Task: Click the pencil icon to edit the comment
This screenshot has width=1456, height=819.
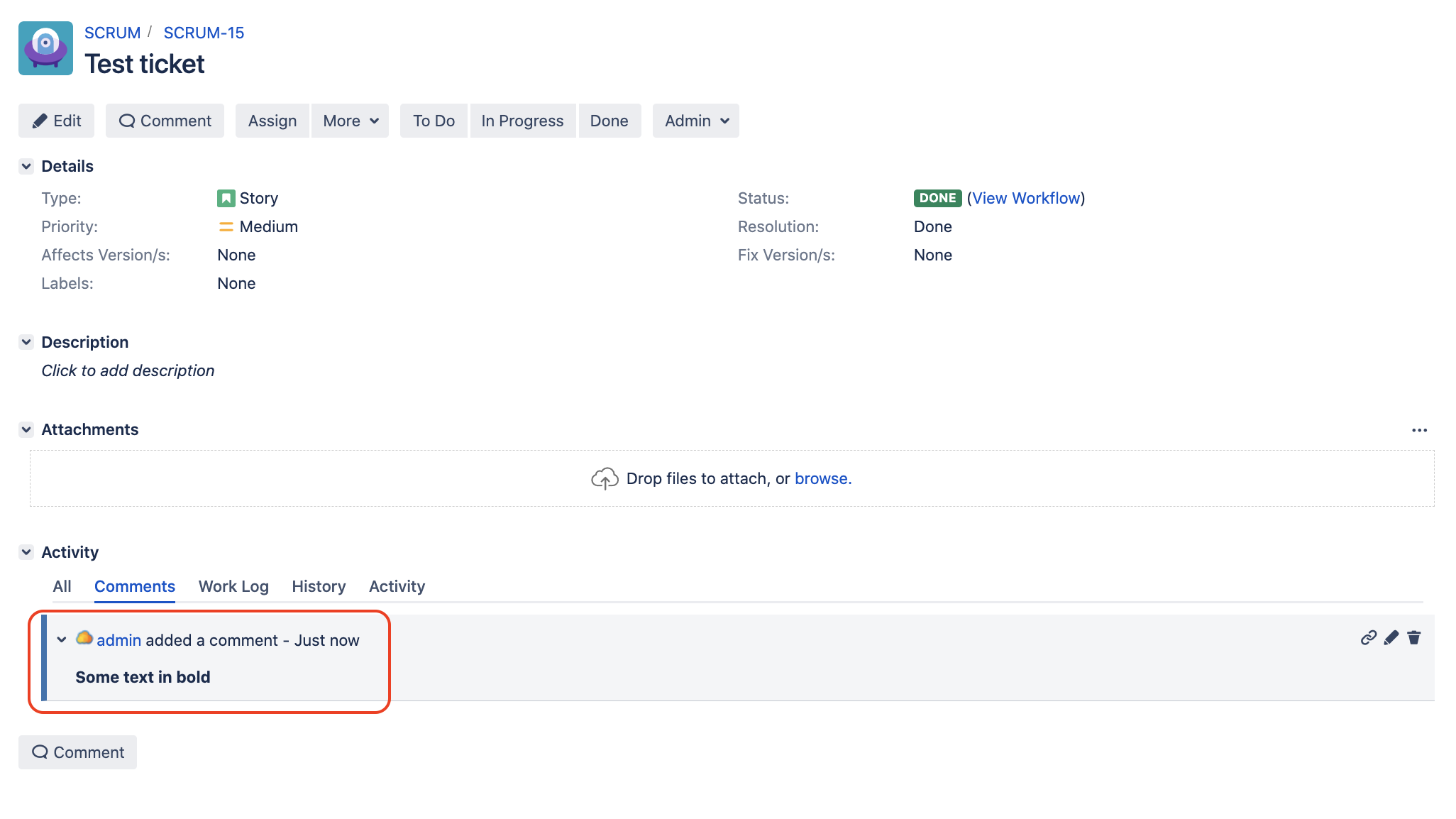Action: (x=1391, y=637)
